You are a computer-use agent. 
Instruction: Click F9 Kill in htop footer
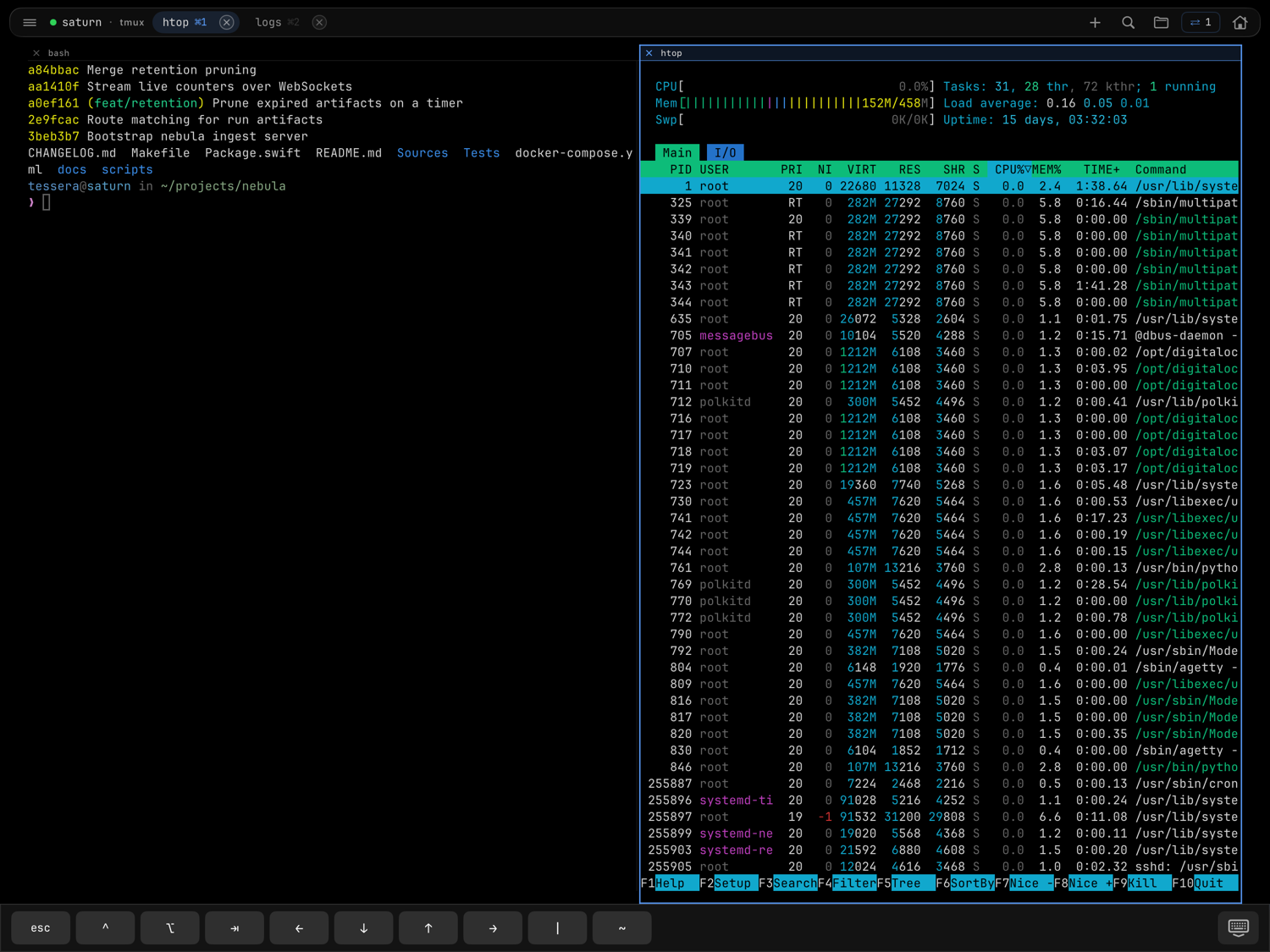[1141, 883]
